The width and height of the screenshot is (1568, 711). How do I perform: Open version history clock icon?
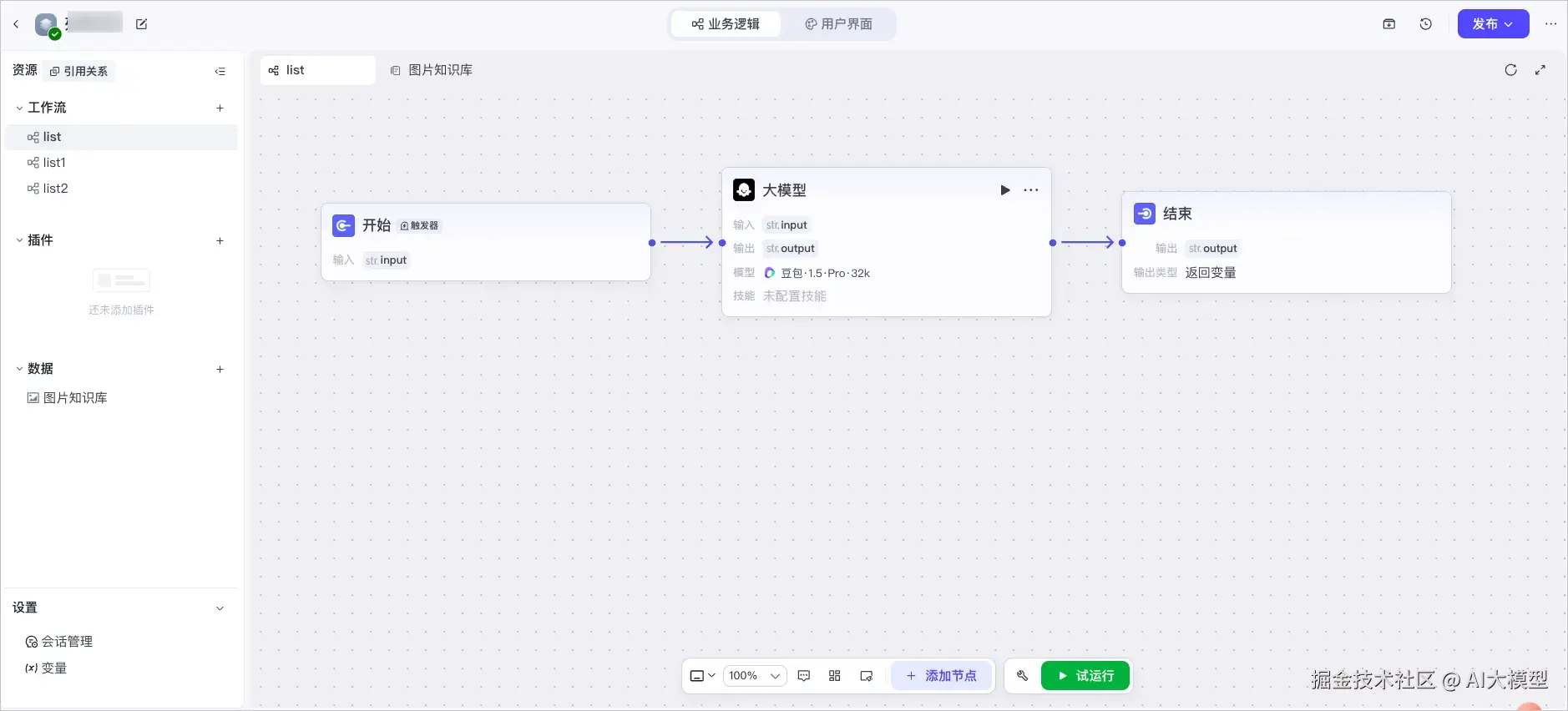[1426, 24]
